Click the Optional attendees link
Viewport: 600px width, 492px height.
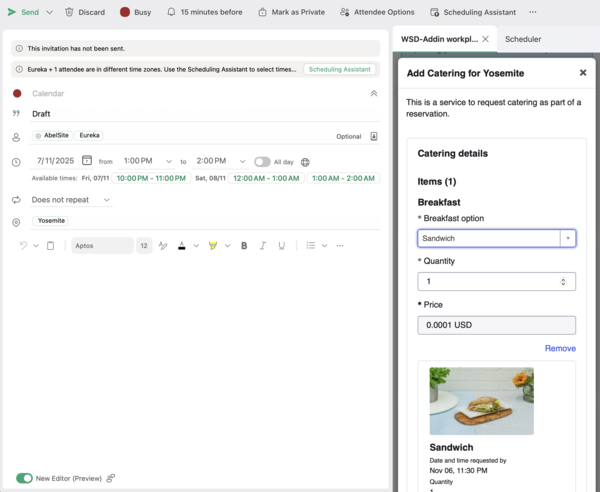(349, 137)
